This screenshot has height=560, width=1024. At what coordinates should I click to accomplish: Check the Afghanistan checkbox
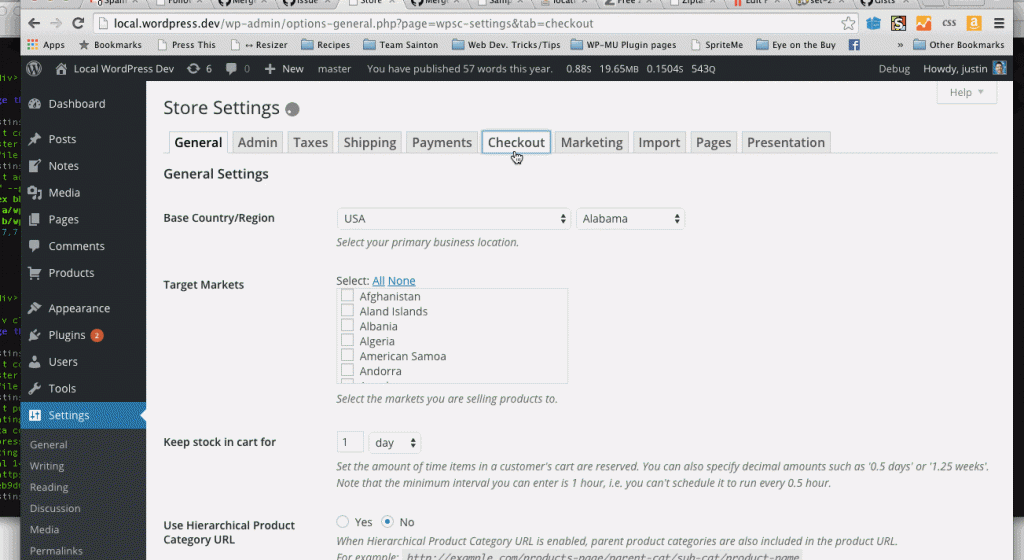(x=347, y=296)
